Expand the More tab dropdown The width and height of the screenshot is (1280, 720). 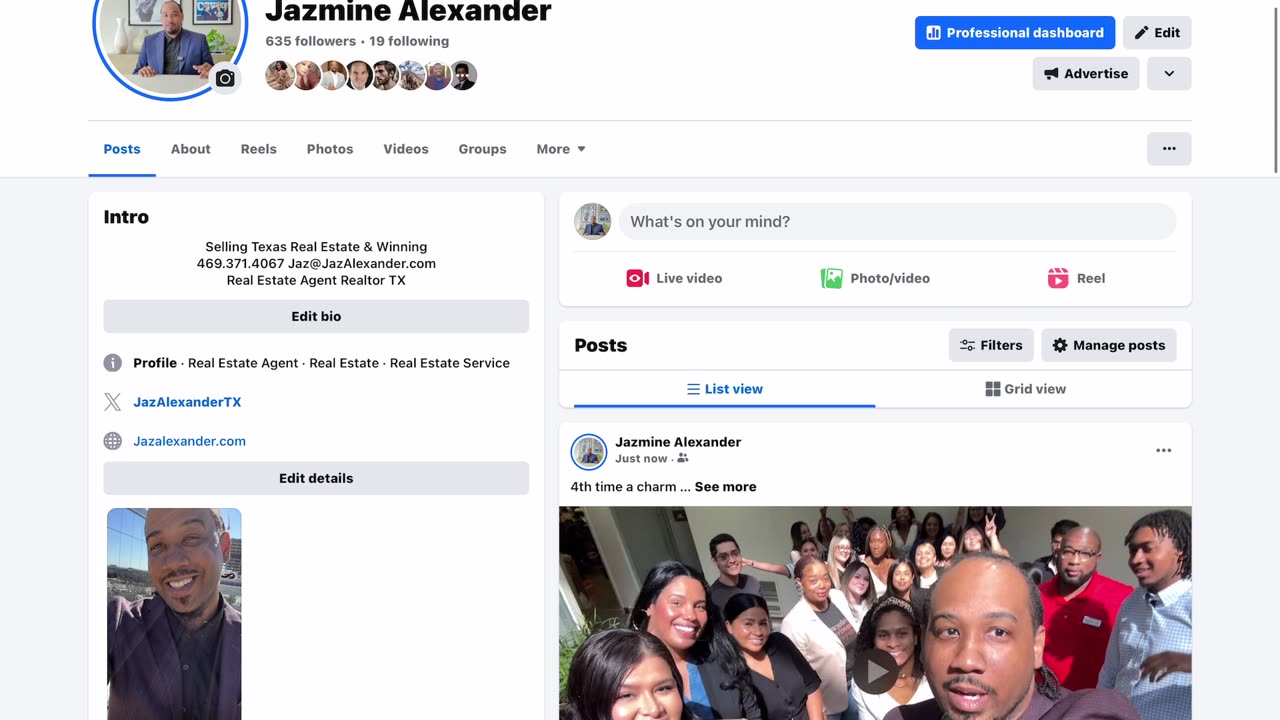[x=560, y=149]
